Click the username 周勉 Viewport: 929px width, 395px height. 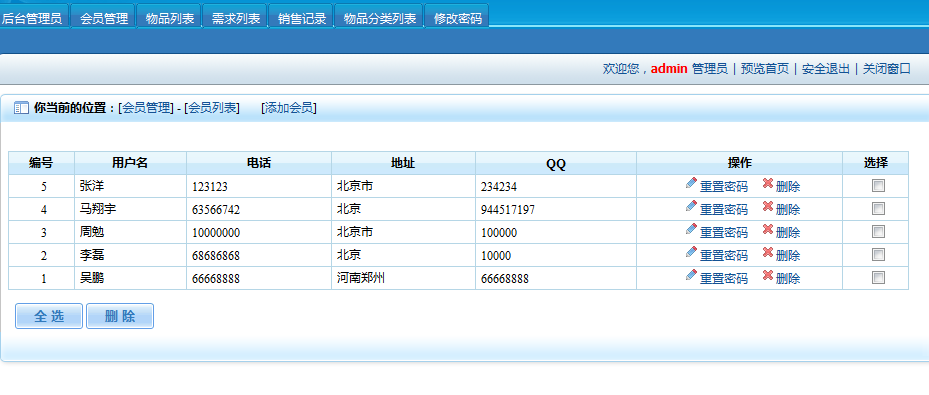point(92,232)
